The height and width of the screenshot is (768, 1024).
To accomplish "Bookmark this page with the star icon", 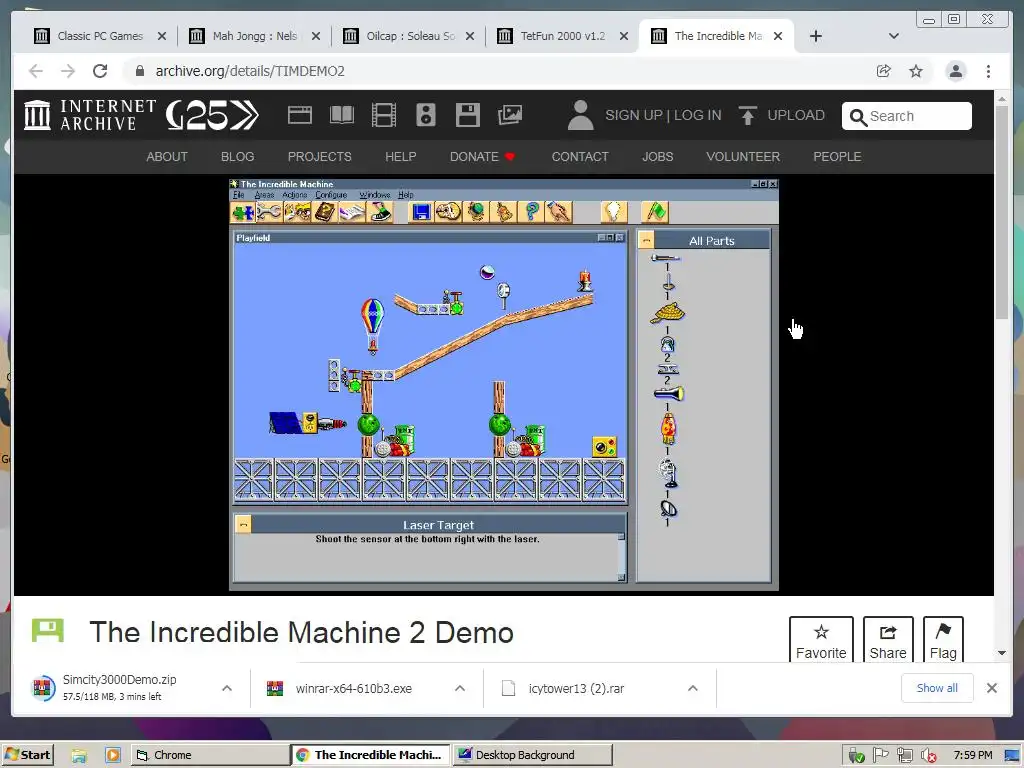I will pos(916,71).
